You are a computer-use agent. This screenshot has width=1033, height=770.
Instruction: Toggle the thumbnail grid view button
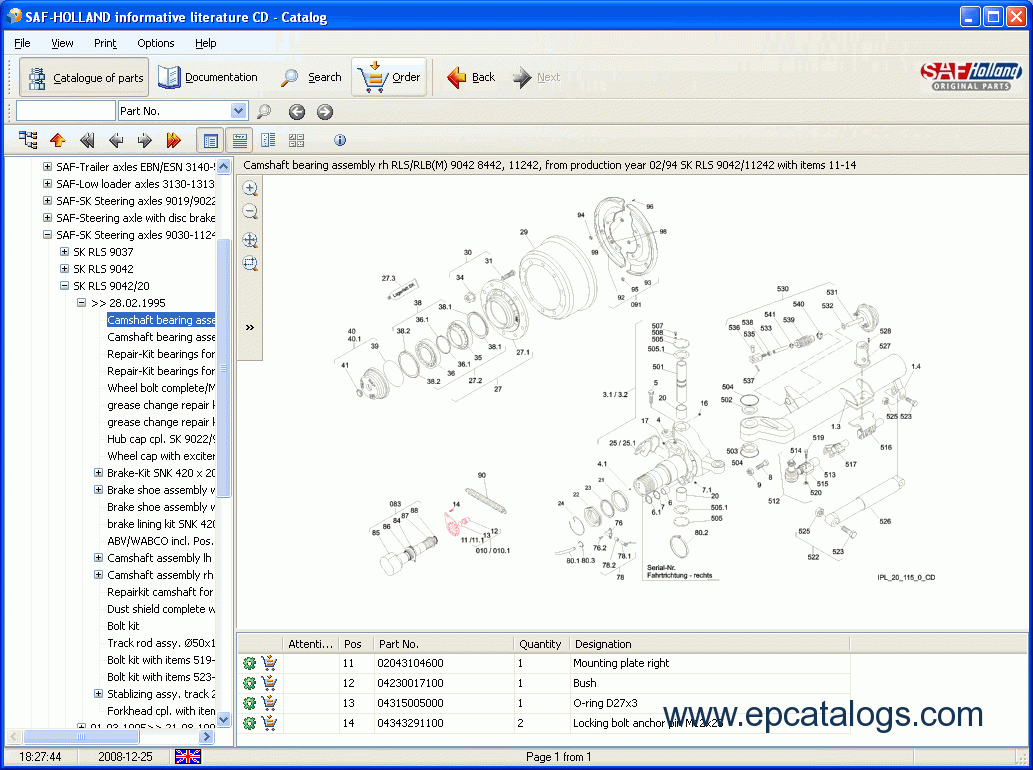[297, 140]
